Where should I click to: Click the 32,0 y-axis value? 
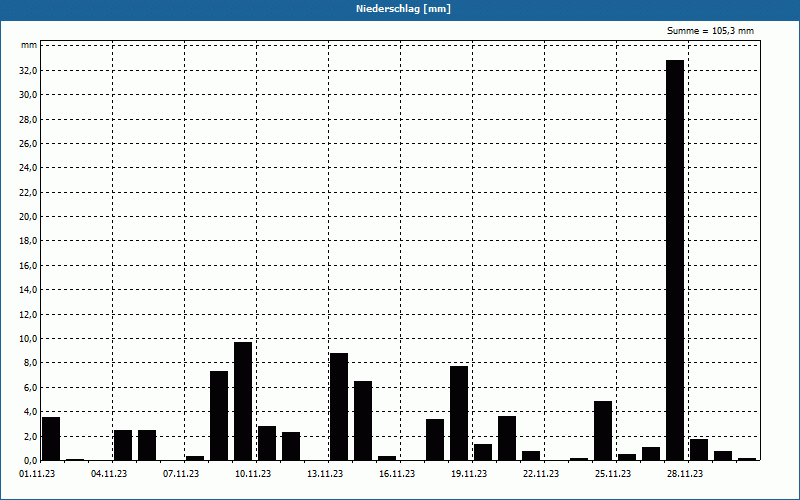click(28, 70)
